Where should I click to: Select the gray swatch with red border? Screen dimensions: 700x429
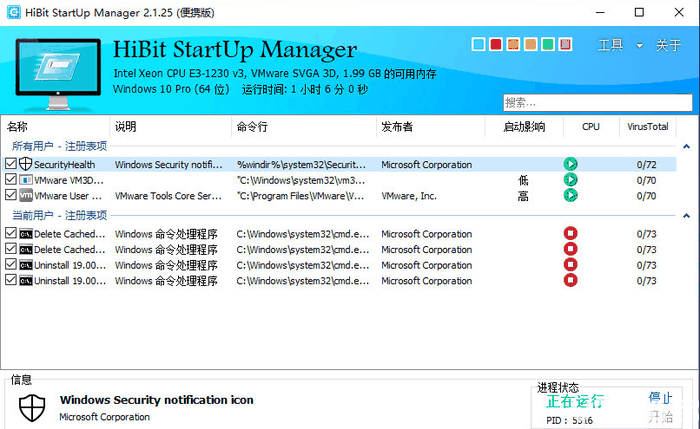pos(565,45)
